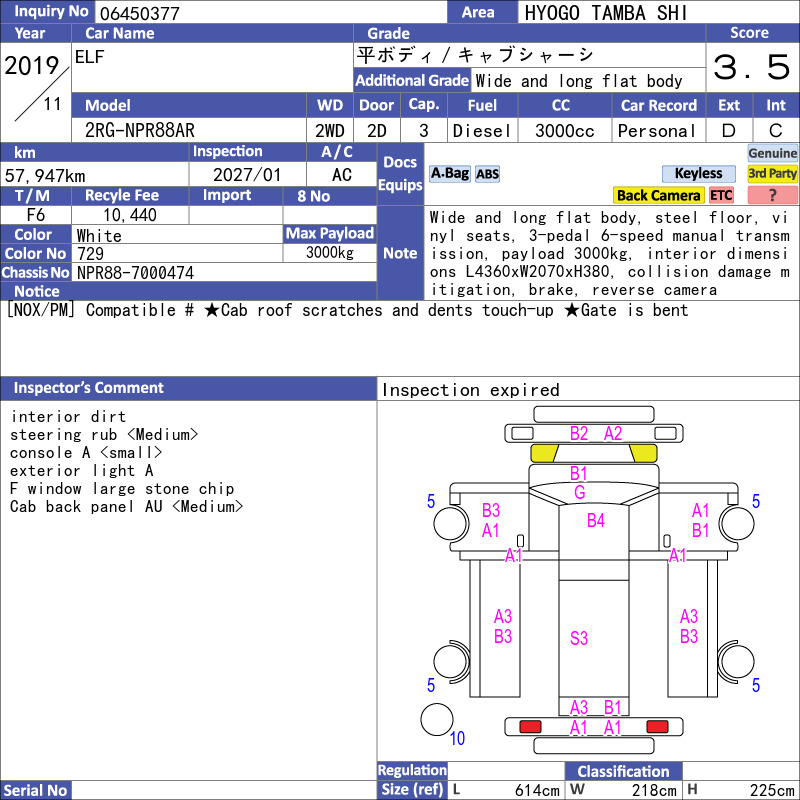Click recycle fee 10,440
Screen dimensions: 800x800
coord(130,215)
